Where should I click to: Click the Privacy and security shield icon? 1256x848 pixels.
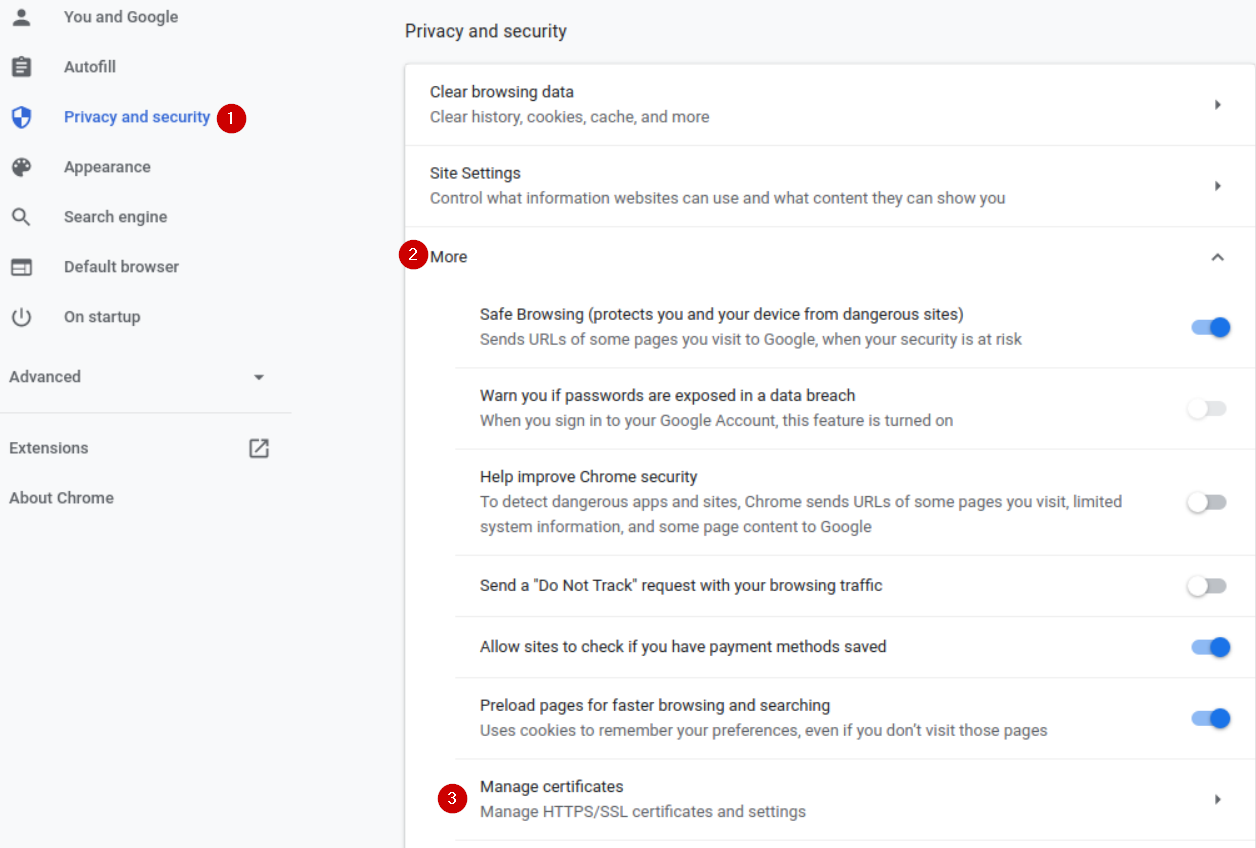click(21, 117)
